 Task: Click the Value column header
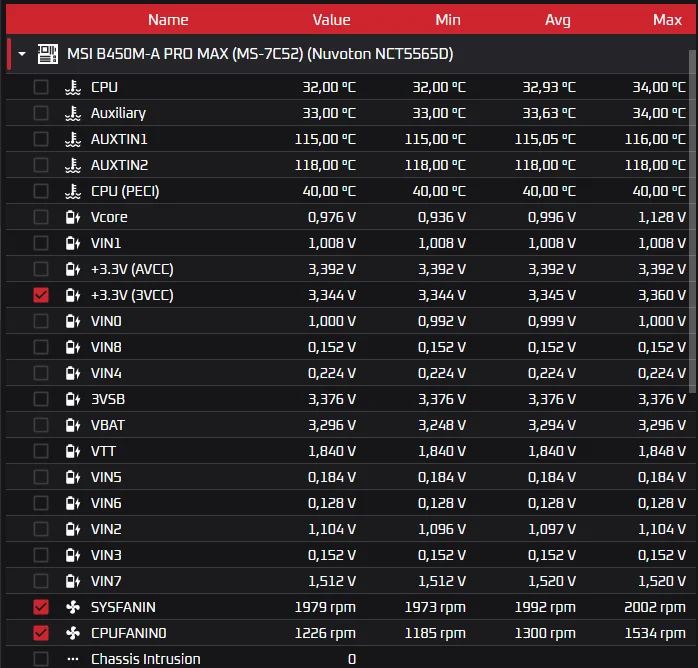point(331,20)
